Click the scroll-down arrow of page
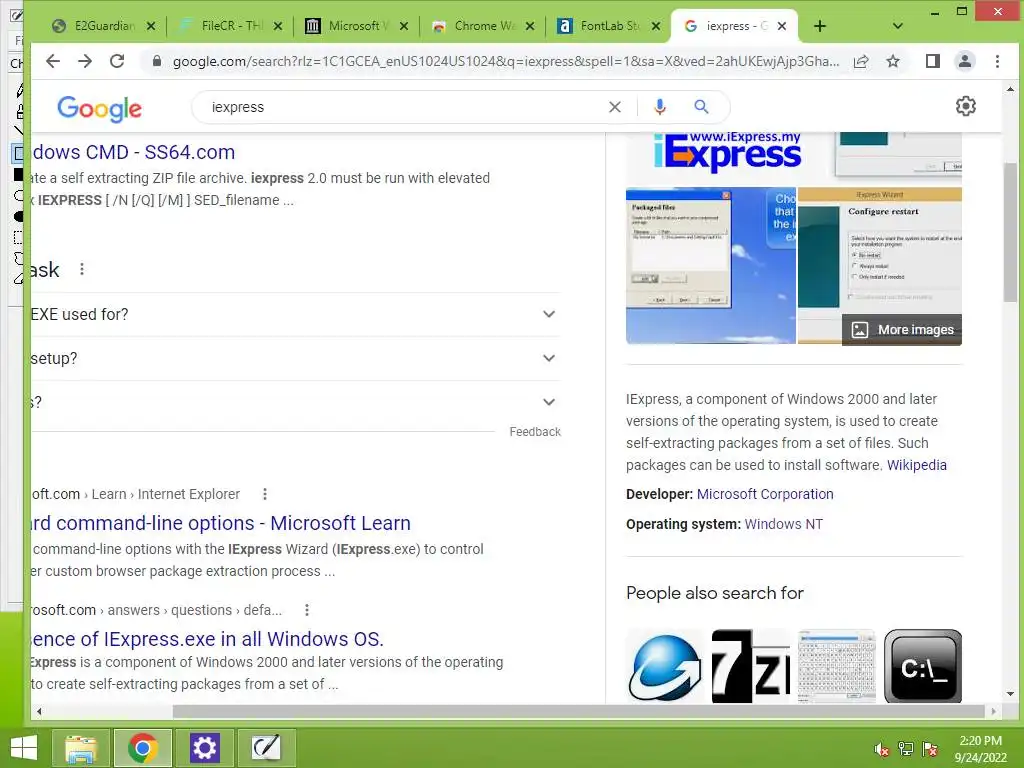The height and width of the screenshot is (768, 1024). 1010,694
